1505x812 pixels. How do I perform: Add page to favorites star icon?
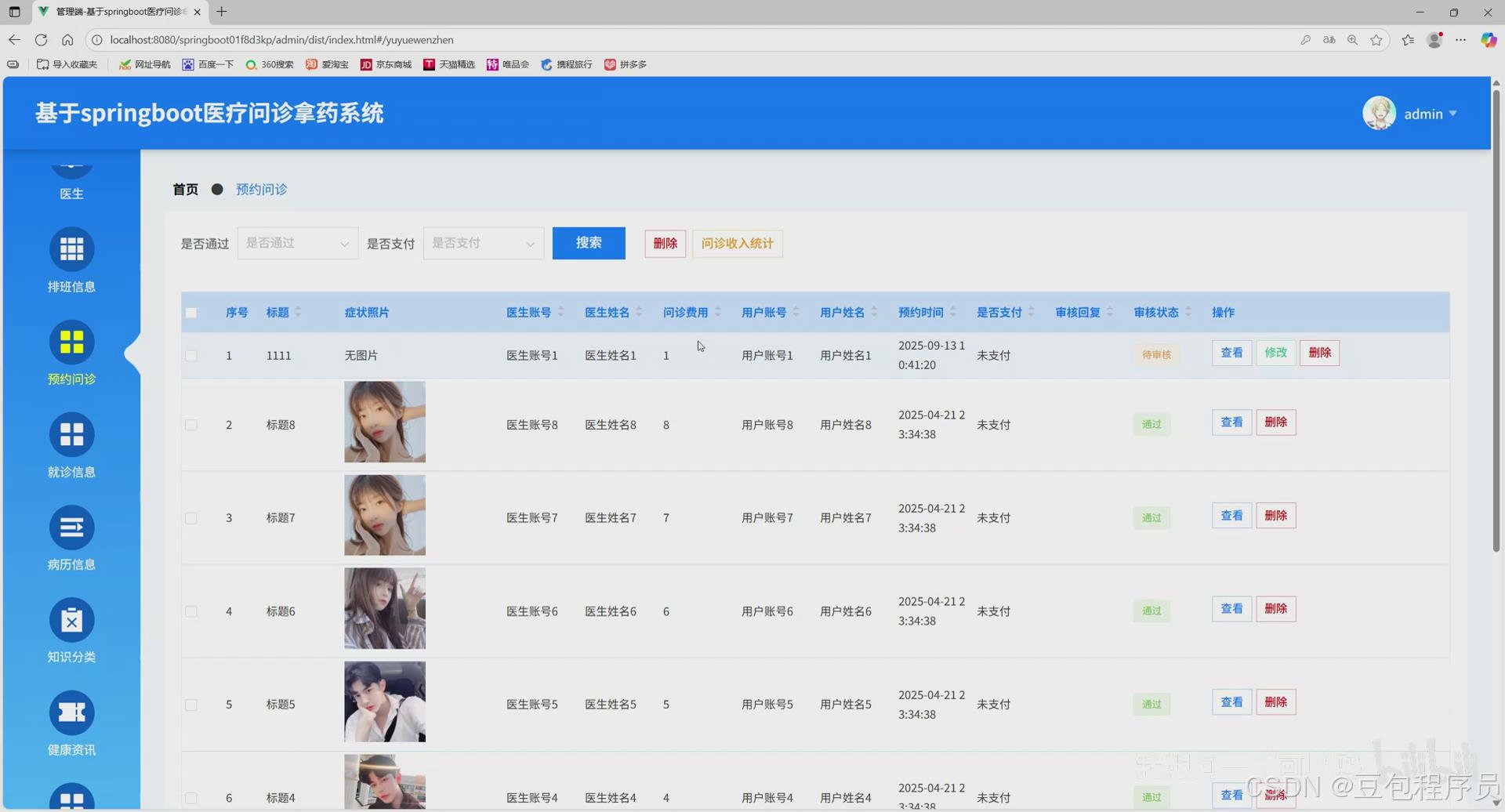1376,40
